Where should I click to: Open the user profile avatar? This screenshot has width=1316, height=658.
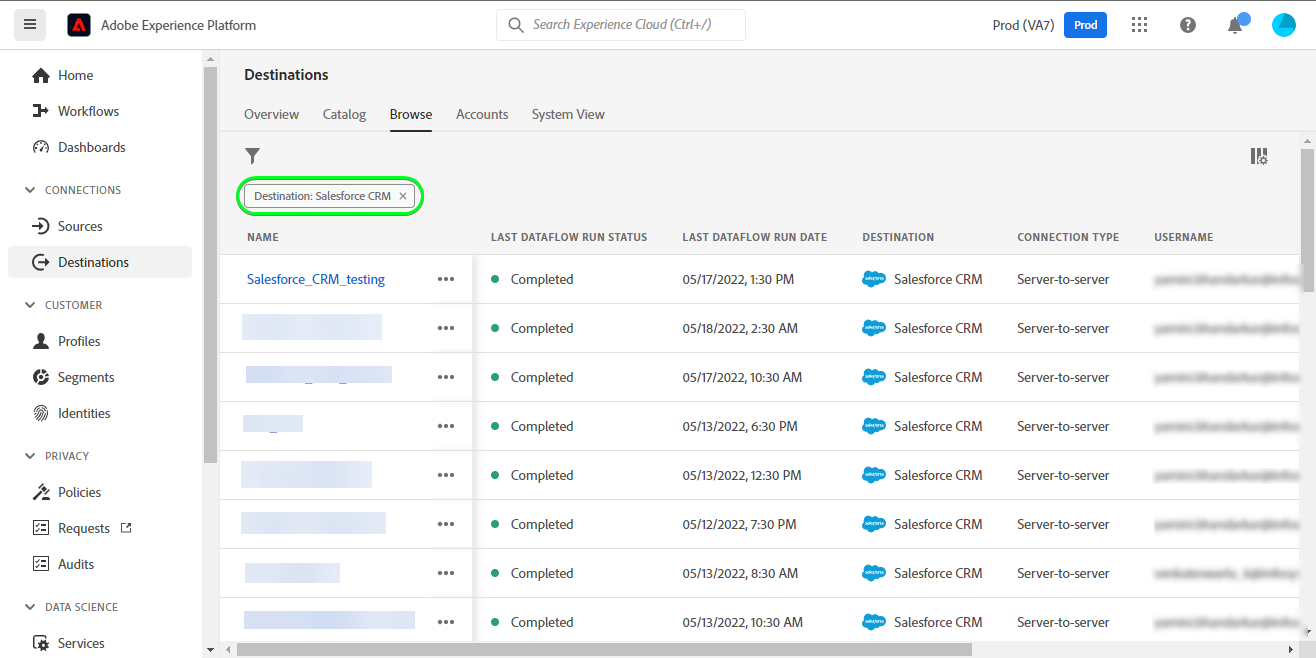[1283, 25]
